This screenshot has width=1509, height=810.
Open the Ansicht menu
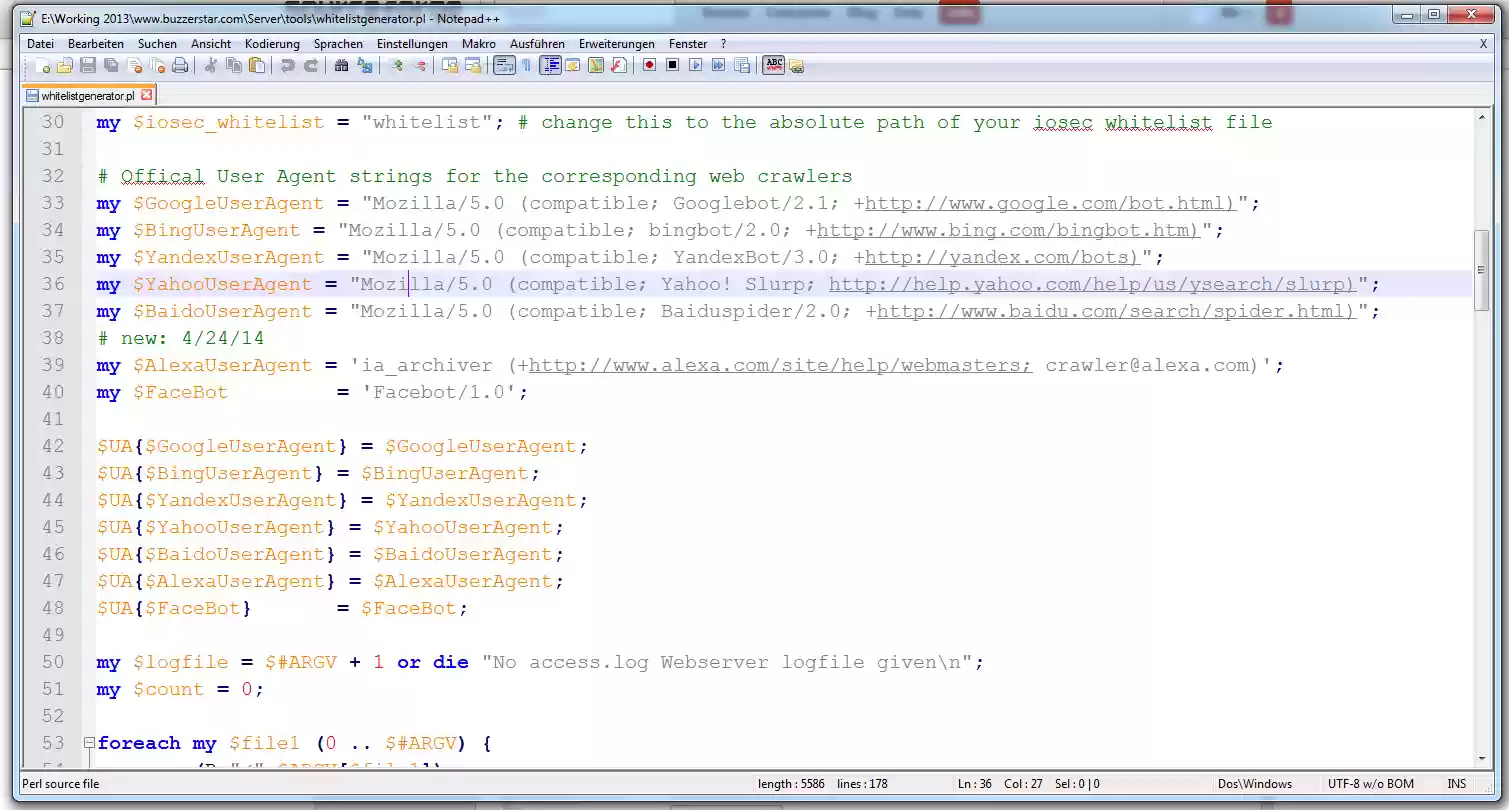coord(211,44)
